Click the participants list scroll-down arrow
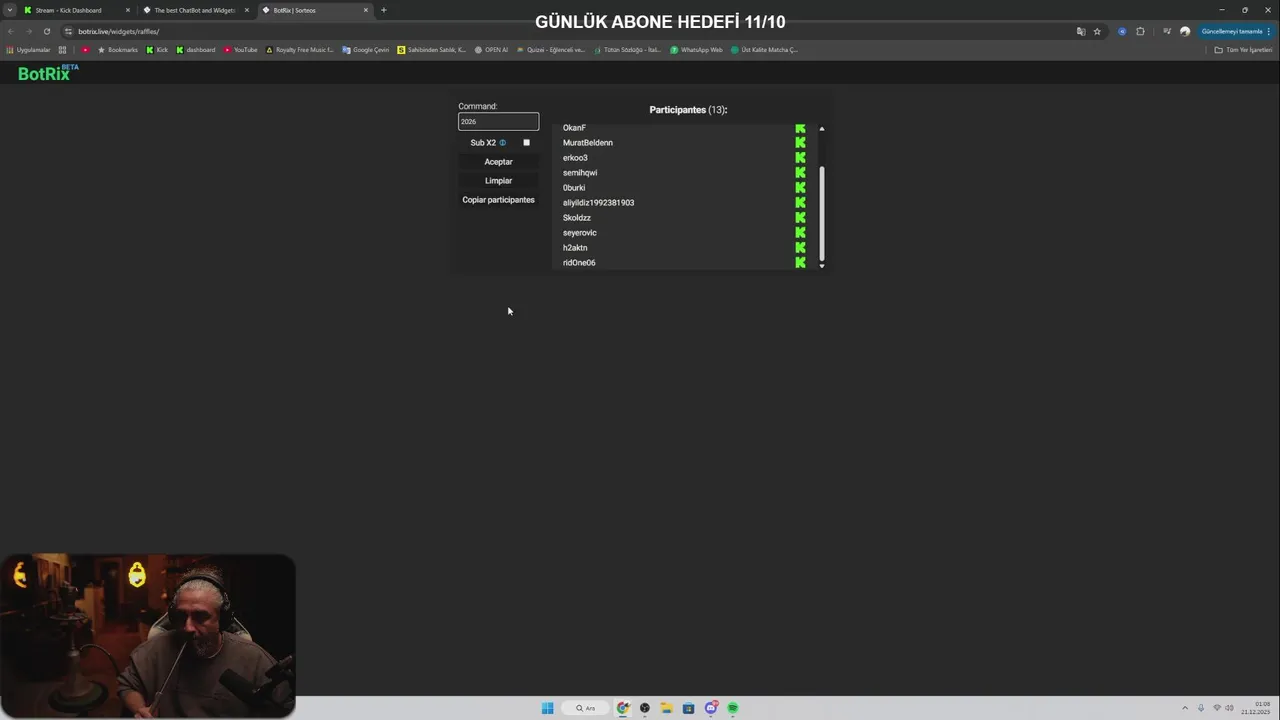The image size is (1280, 720). (822, 266)
